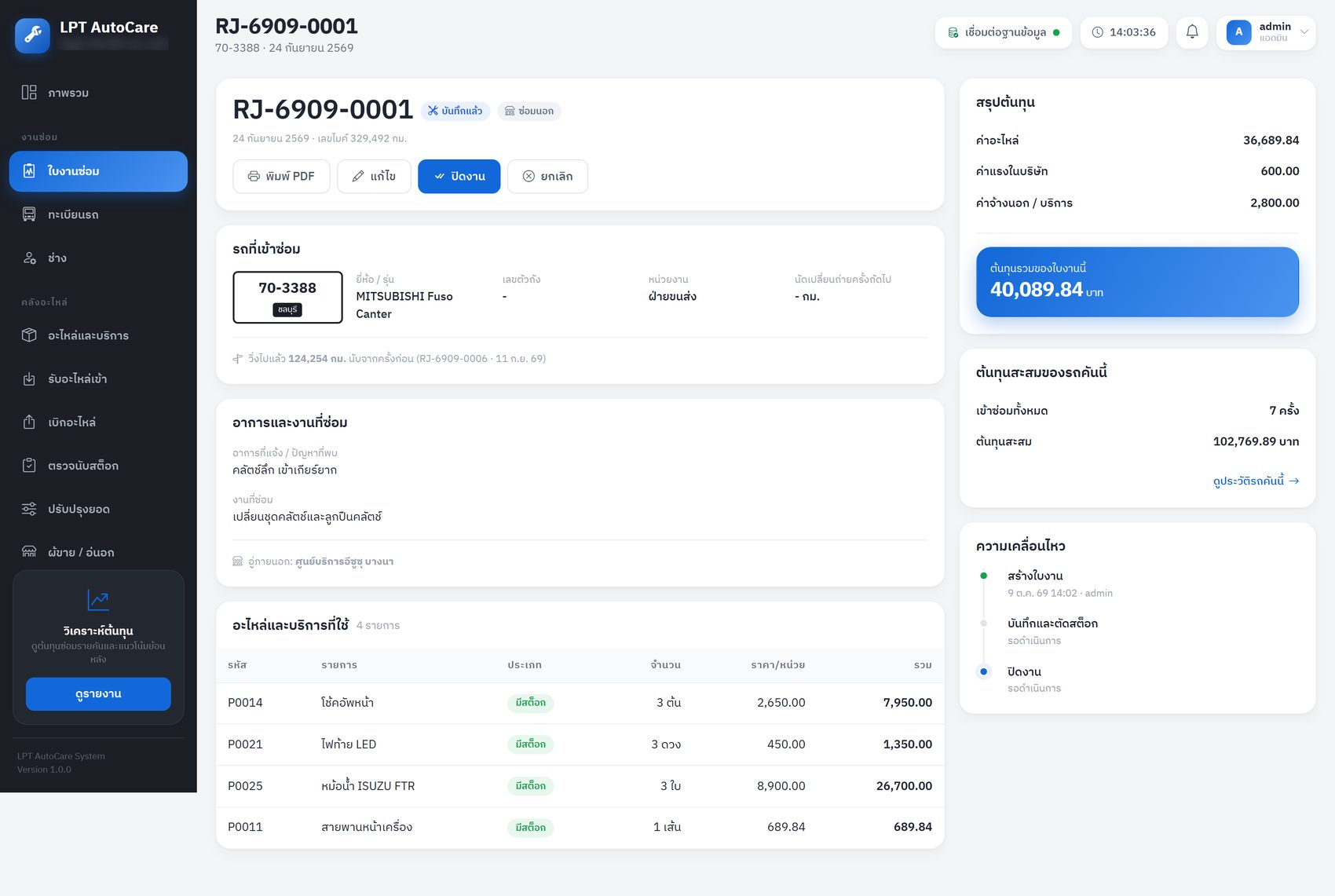The height and width of the screenshot is (896, 1335).
Task: Click the ซ่อมนอก badge
Action: click(x=529, y=111)
